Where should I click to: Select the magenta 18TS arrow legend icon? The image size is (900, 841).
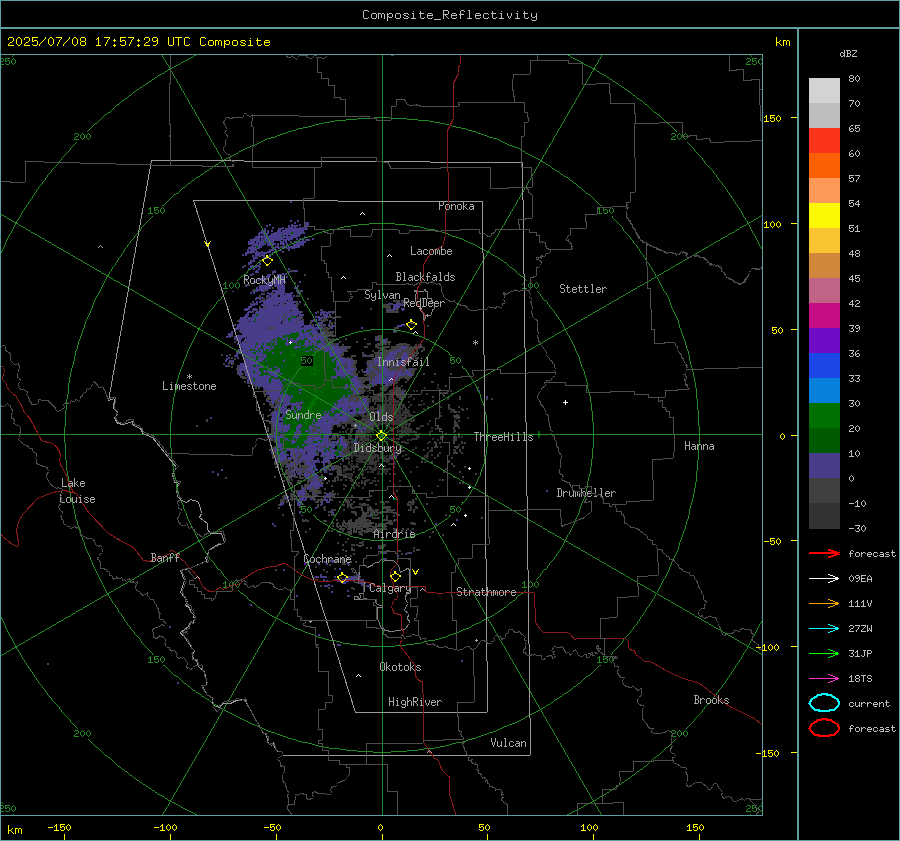pos(824,679)
